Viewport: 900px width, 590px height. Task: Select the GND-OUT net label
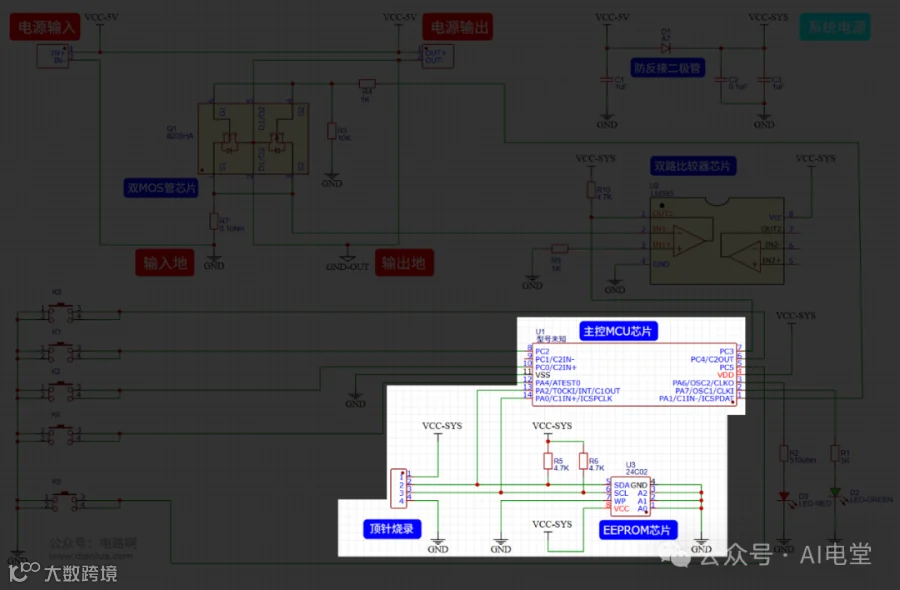pyautogui.click(x=347, y=267)
